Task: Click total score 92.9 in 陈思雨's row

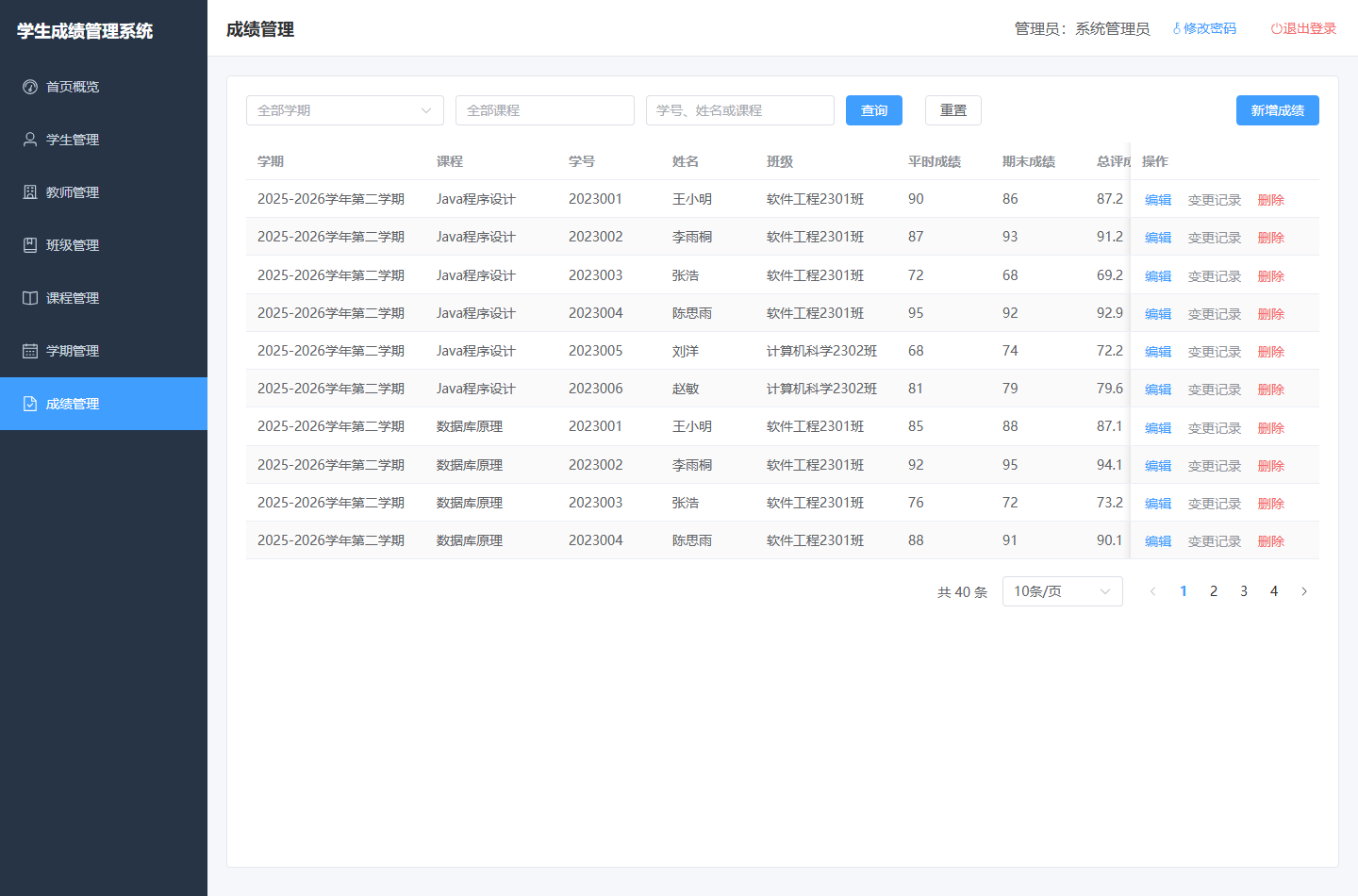Action: pos(1110,313)
